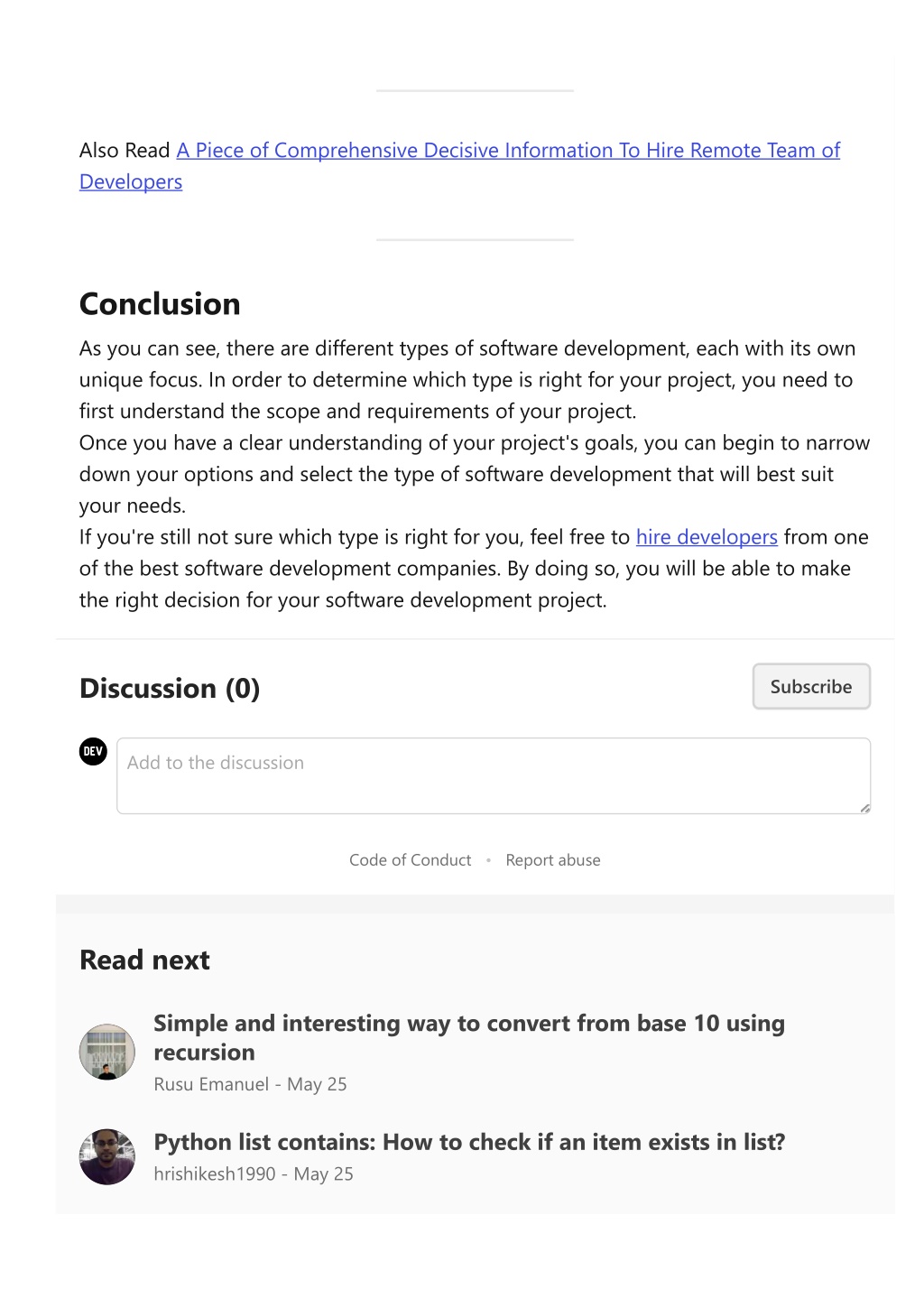
Task: Subscribe to the discussion
Action: coord(811,687)
